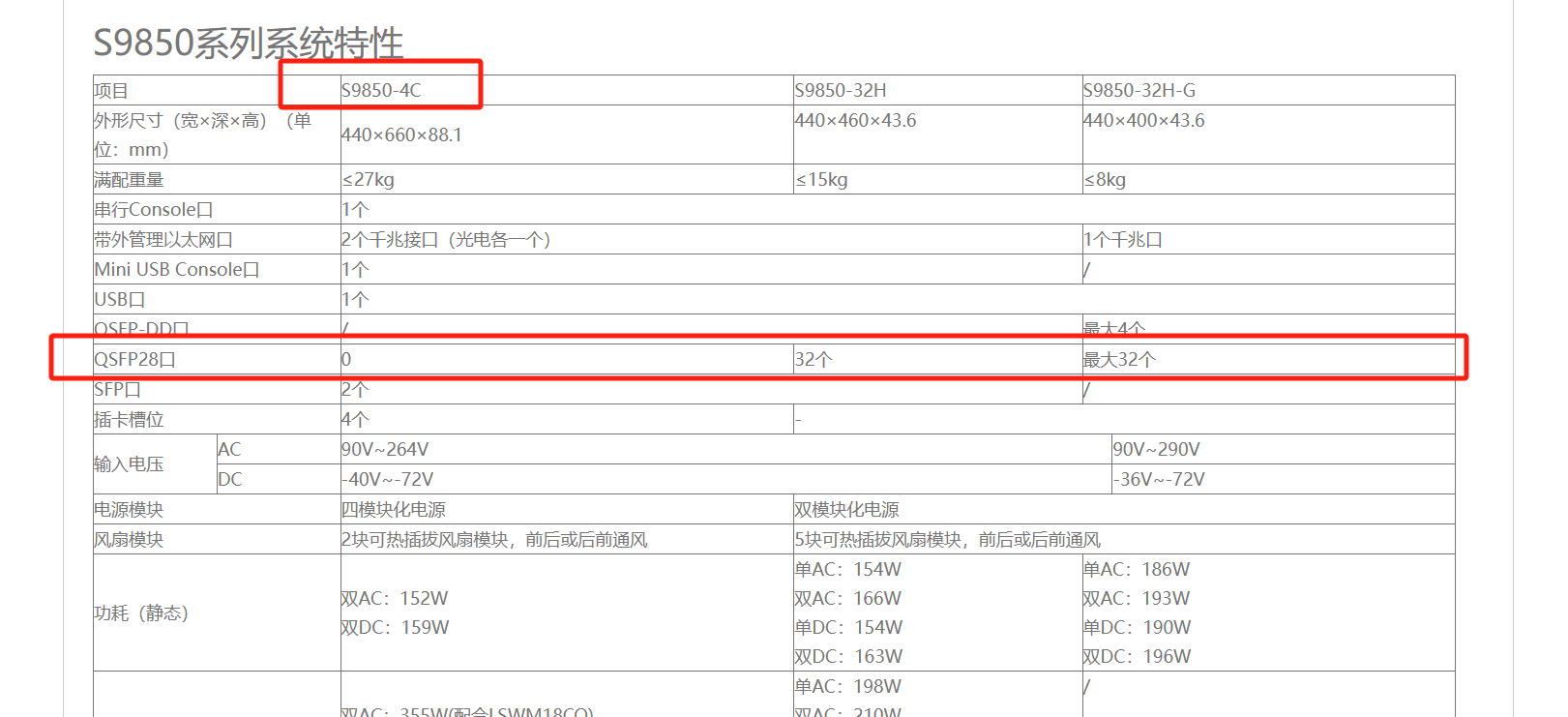
Task: Click the "-" cell in the 插卡槽位 row
Action: click(798, 420)
